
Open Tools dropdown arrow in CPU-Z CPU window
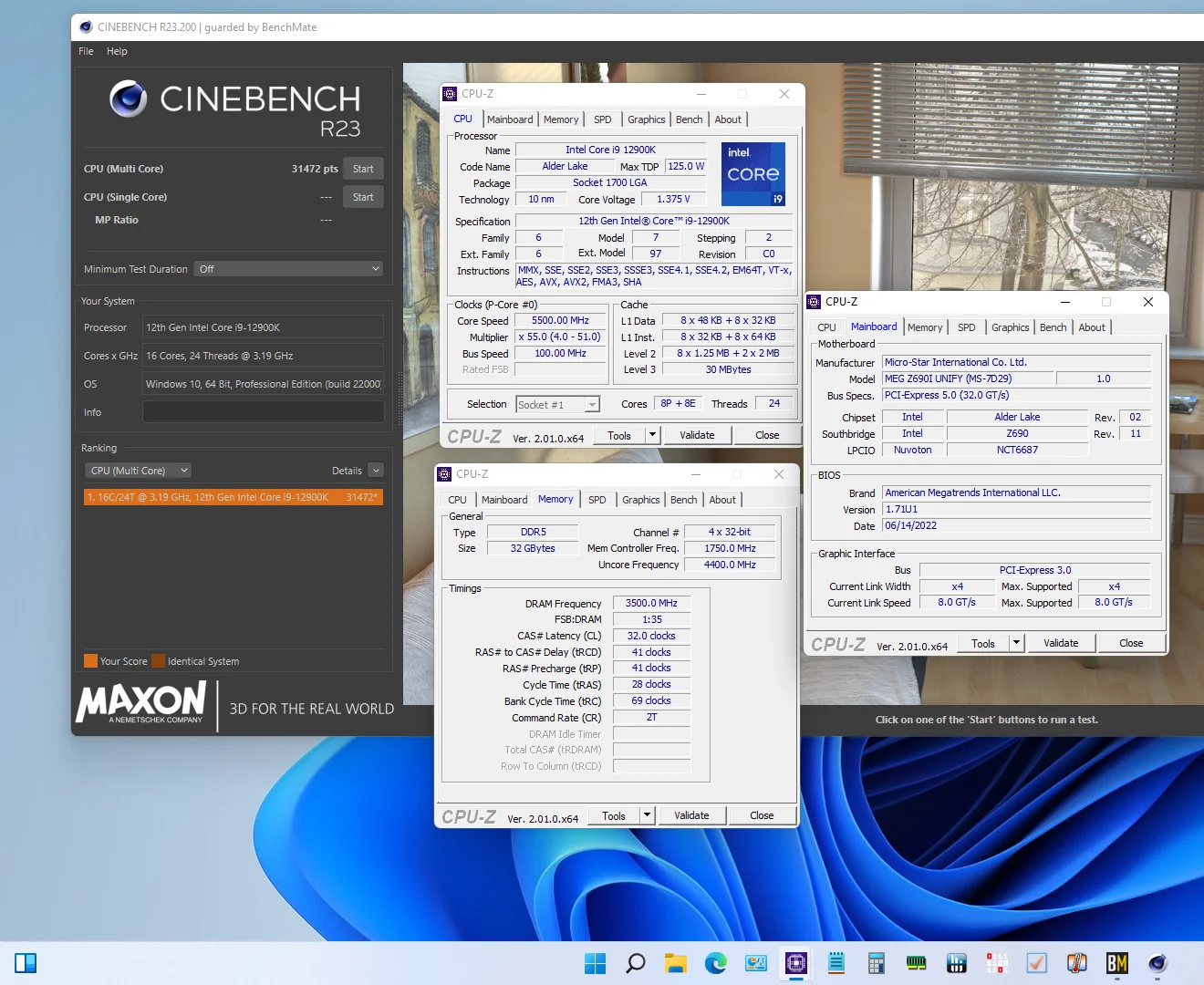(x=652, y=435)
